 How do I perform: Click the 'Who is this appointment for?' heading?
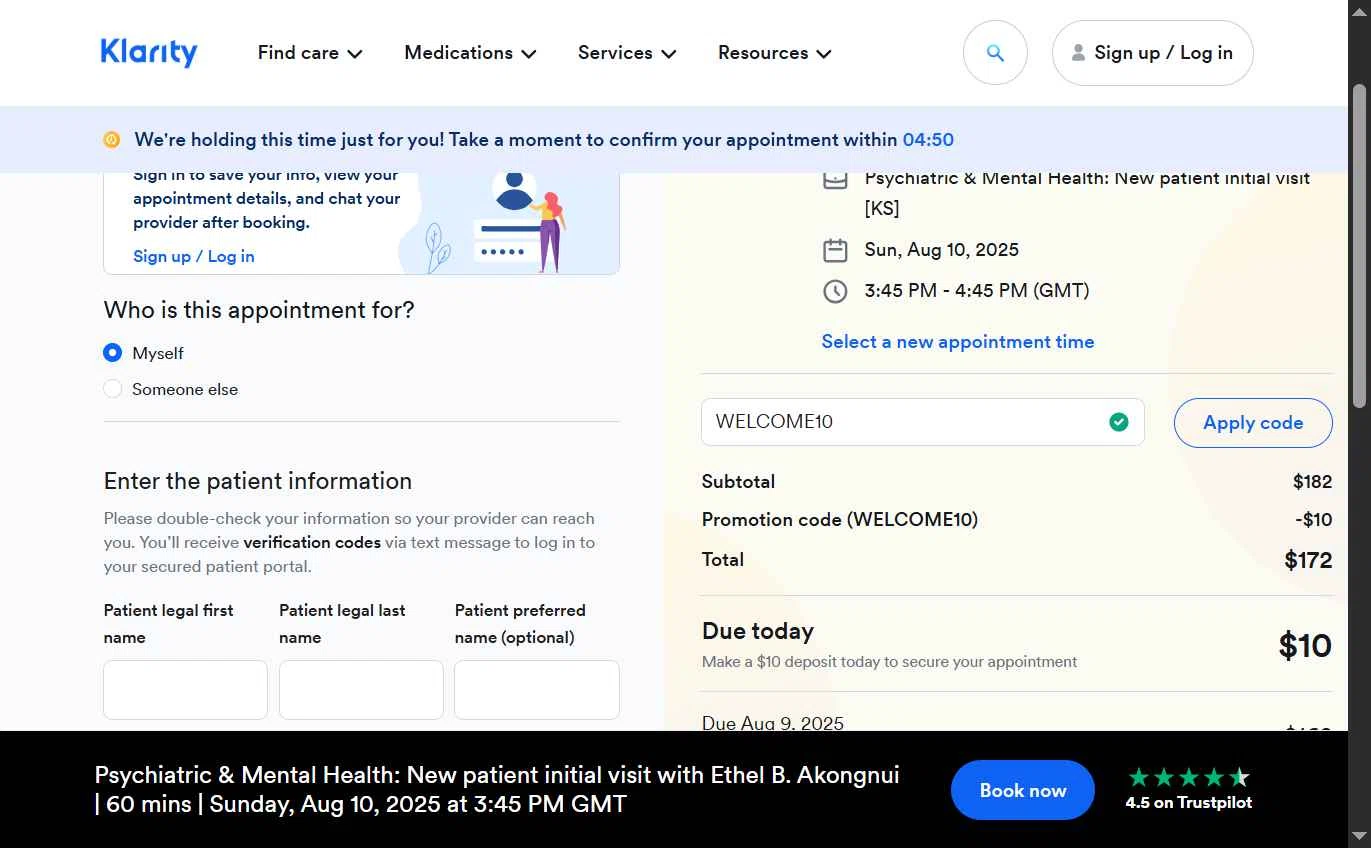tap(259, 310)
